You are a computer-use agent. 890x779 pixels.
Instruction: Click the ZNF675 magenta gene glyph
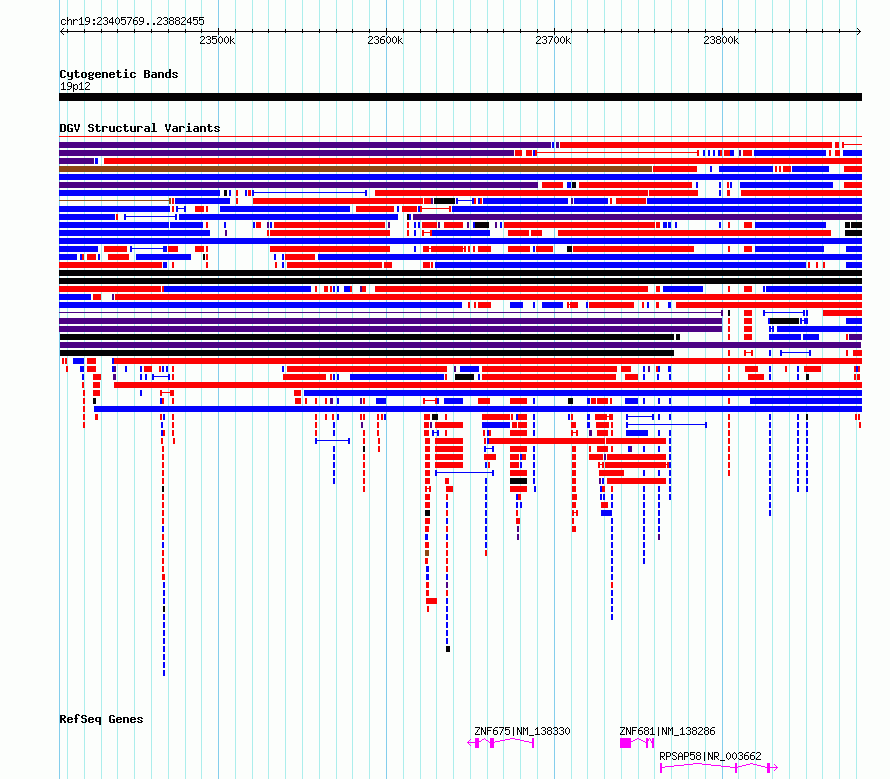[x=501, y=743]
